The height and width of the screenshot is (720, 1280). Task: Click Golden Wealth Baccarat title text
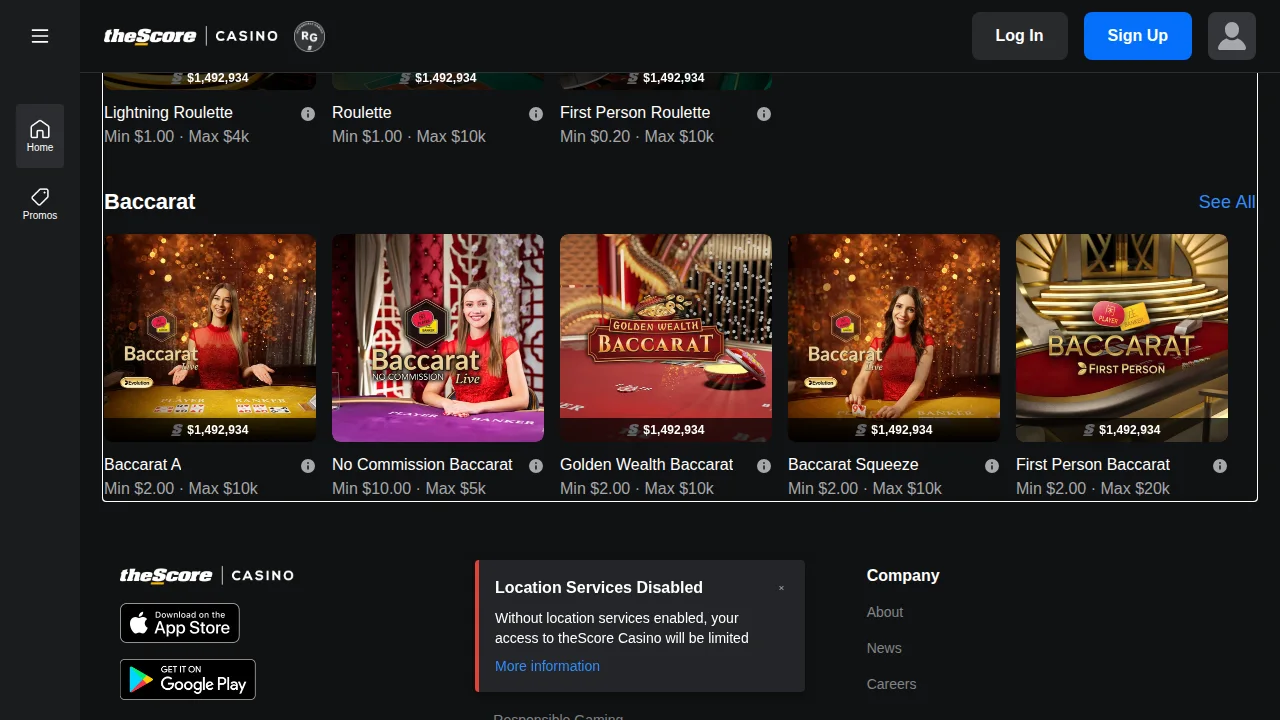point(646,465)
